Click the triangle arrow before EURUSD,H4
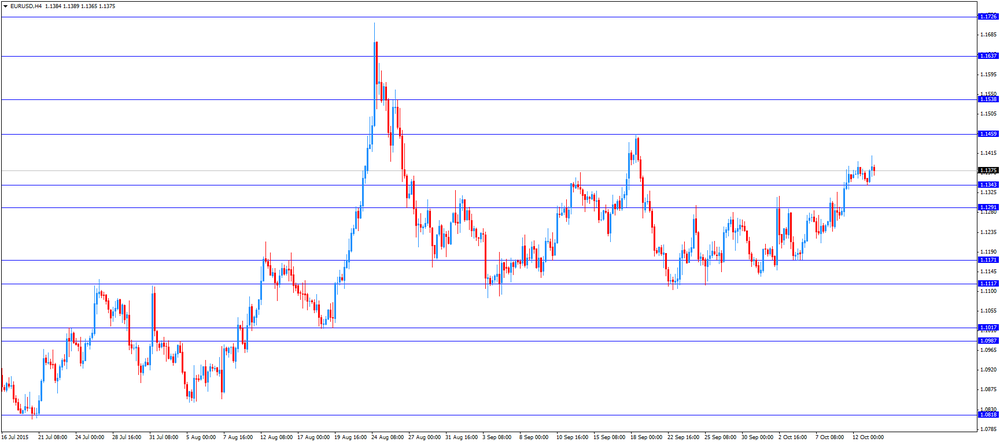The width and height of the screenshot is (1000, 442). [6, 6]
